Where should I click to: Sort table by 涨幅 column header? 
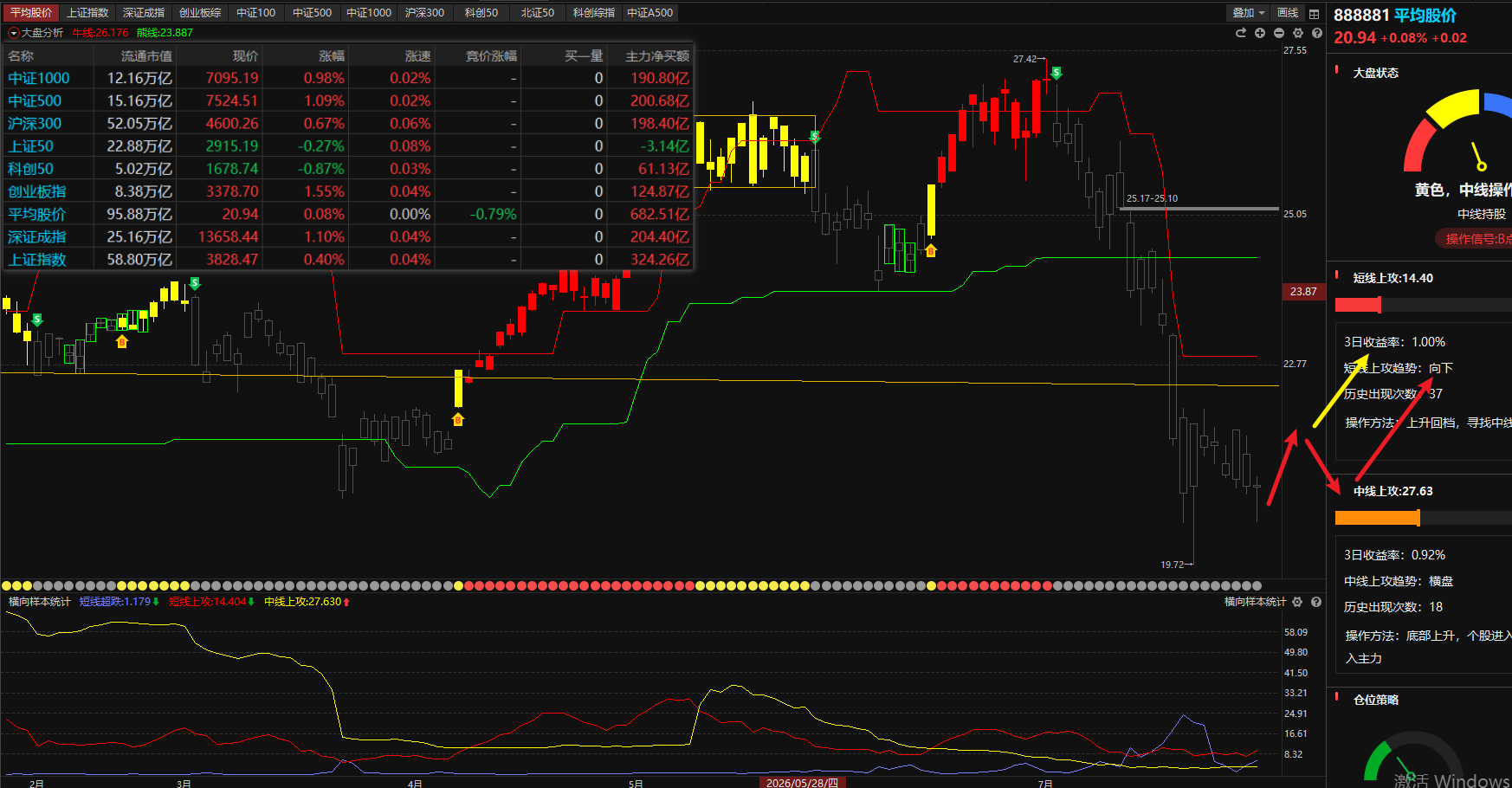(x=332, y=56)
